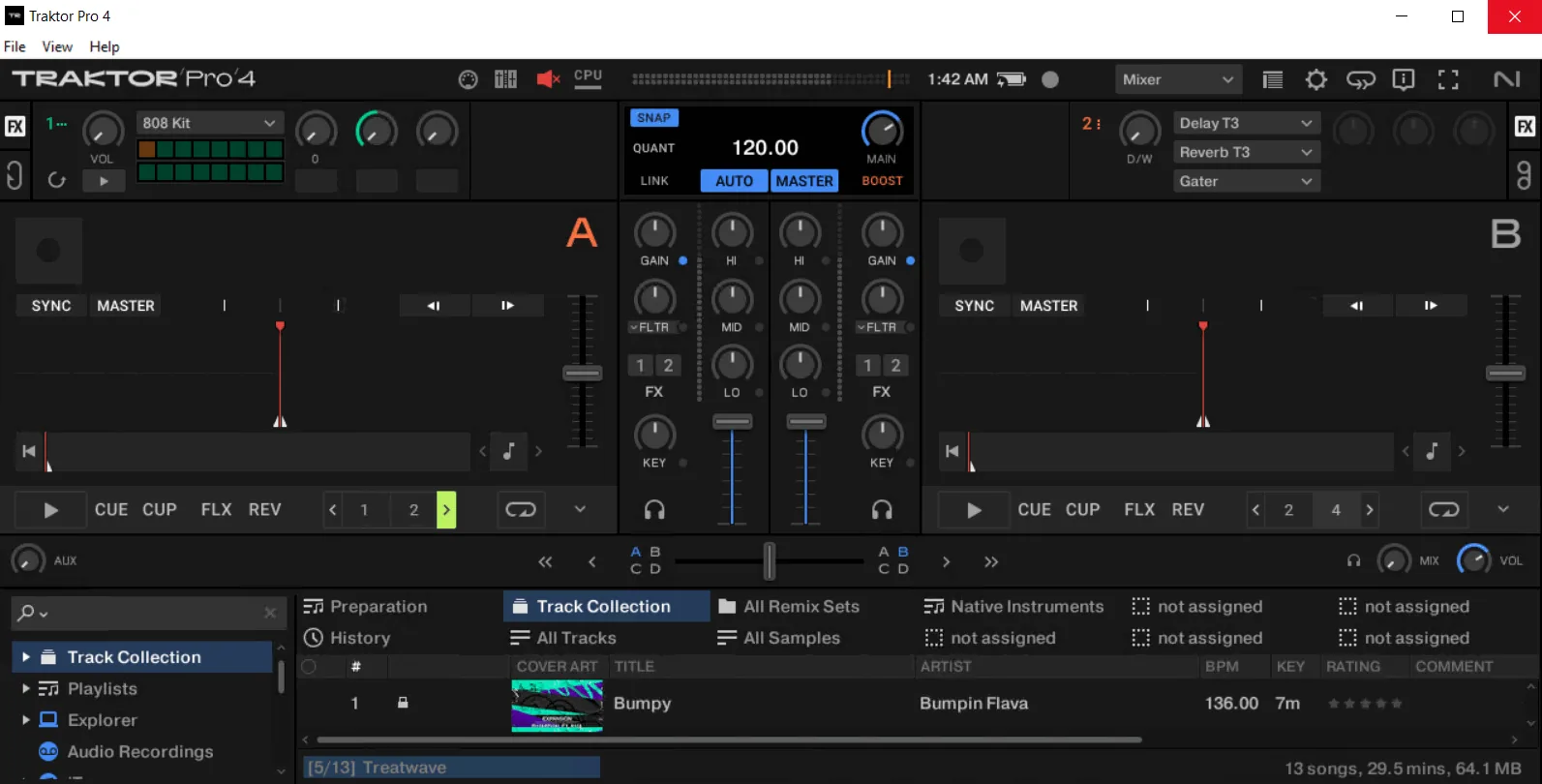Enable SYNC on Deck B
The image size is (1542, 784).
(x=975, y=306)
